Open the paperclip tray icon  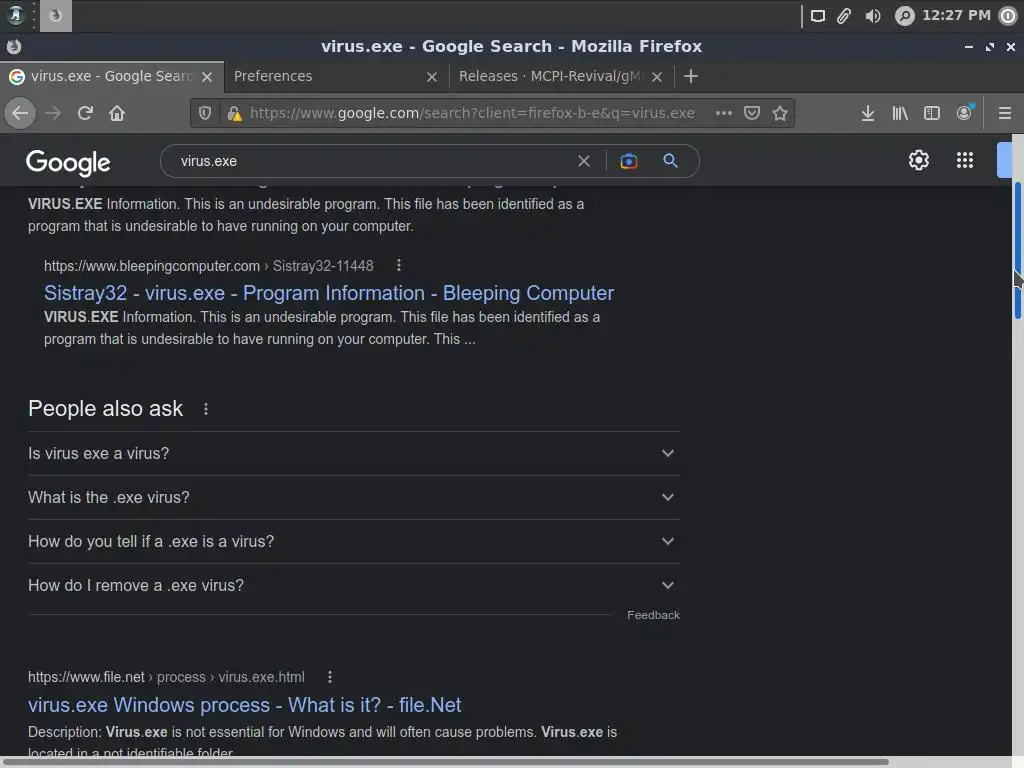(844, 16)
